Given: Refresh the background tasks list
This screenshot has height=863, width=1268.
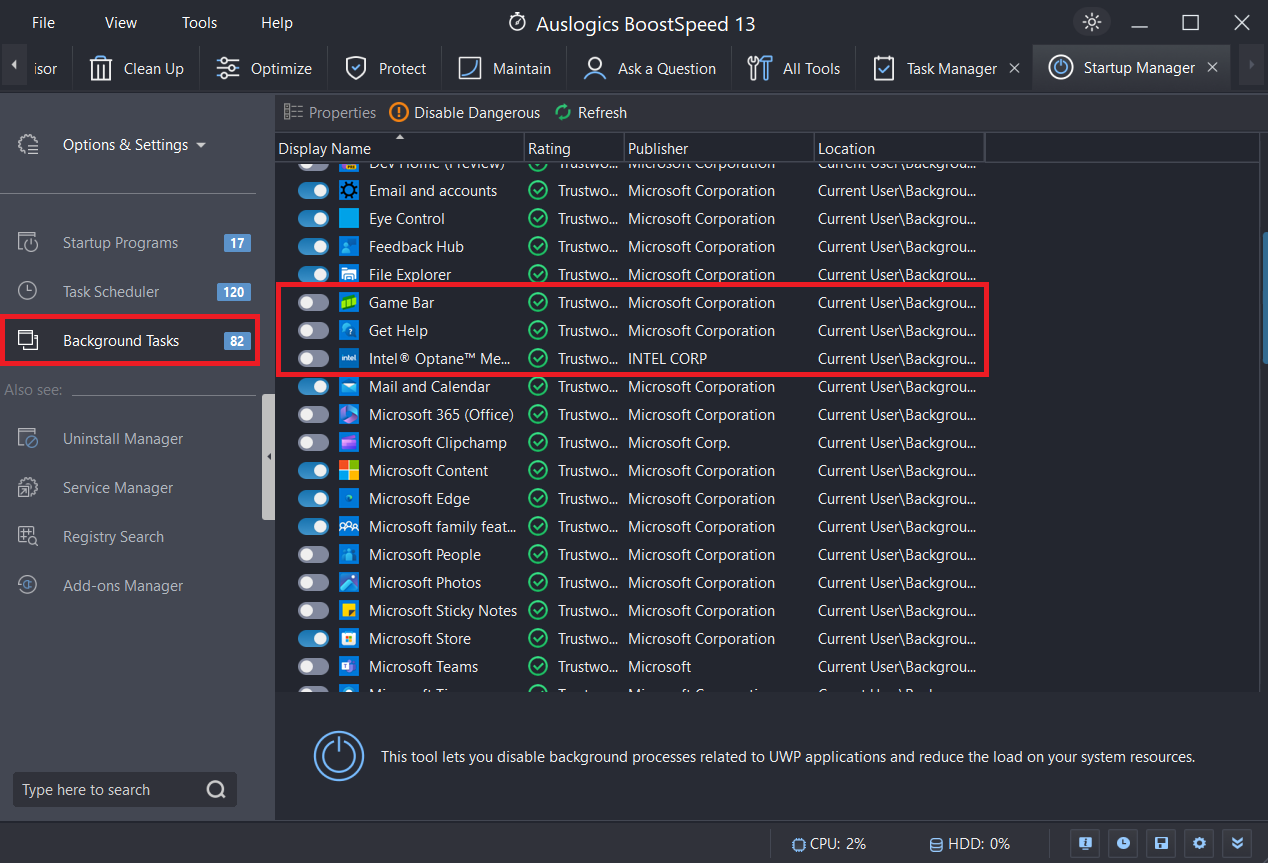Looking at the screenshot, I should (x=591, y=113).
